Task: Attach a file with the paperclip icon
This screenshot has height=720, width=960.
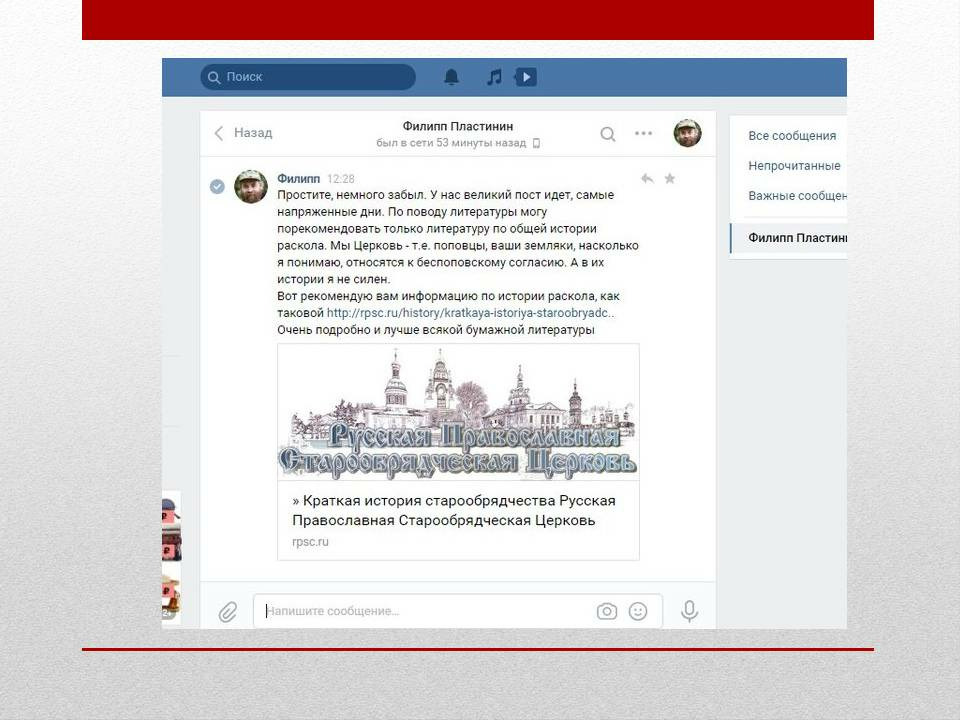Action: click(x=228, y=611)
